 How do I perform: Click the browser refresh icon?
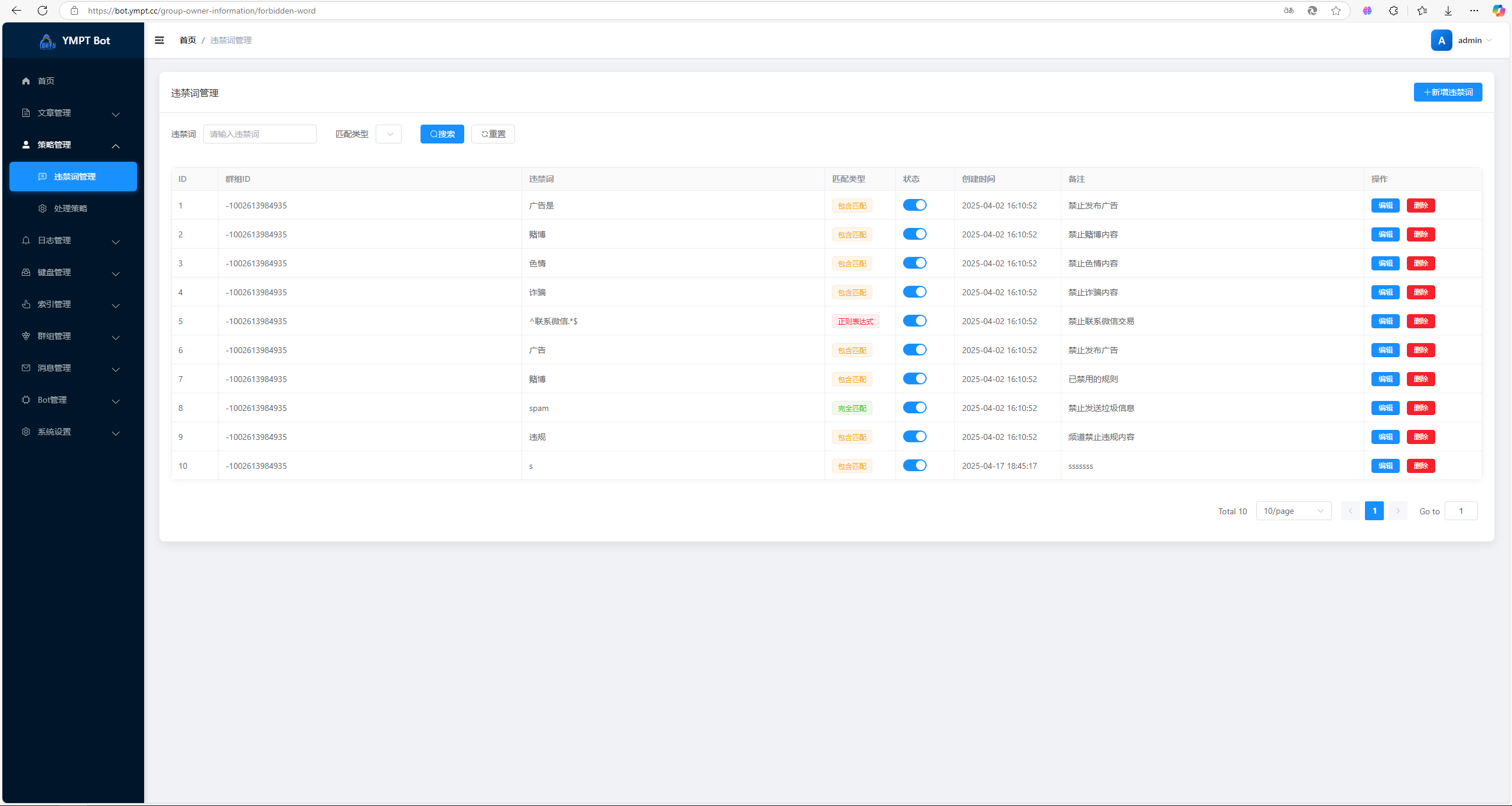[x=43, y=11]
